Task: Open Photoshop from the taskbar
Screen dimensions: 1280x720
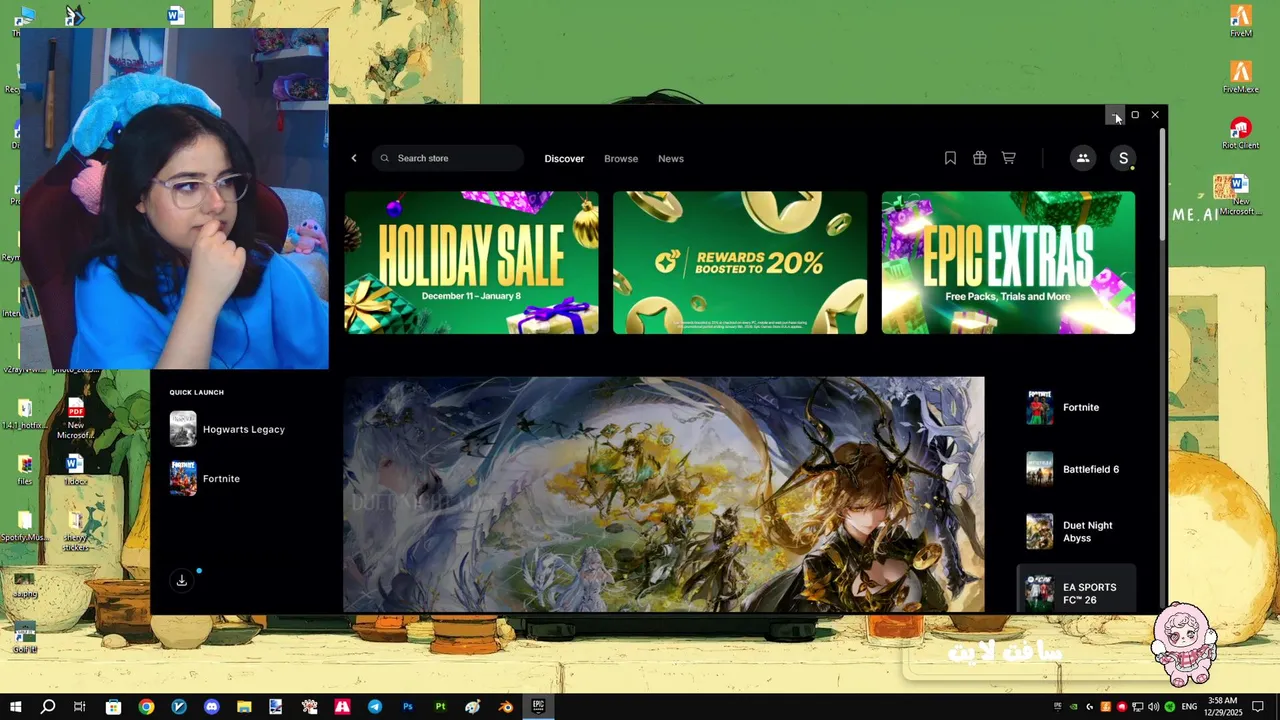Action: [x=408, y=706]
